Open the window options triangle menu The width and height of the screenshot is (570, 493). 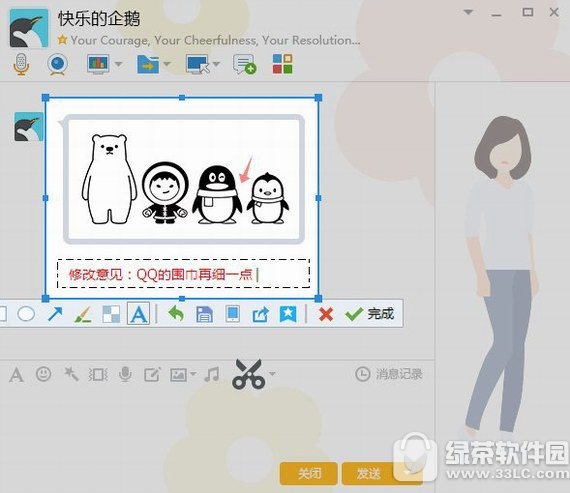(468, 12)
